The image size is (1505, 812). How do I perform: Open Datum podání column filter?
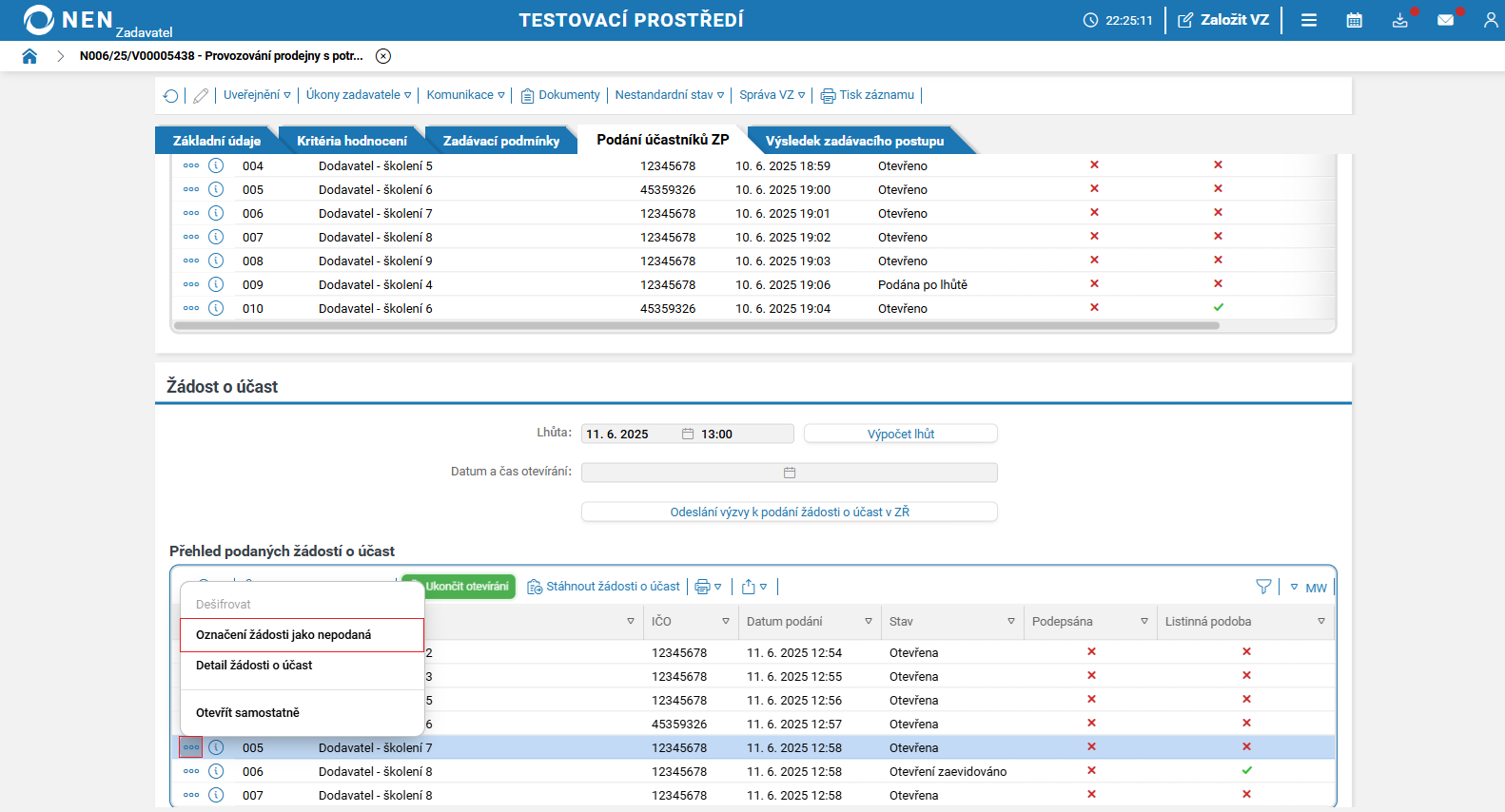869,622
